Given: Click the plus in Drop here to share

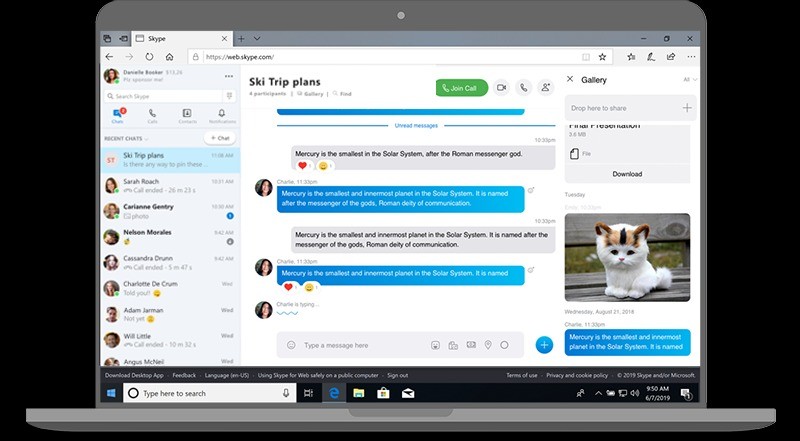Looking at the screenshot, I should [687, 108].
